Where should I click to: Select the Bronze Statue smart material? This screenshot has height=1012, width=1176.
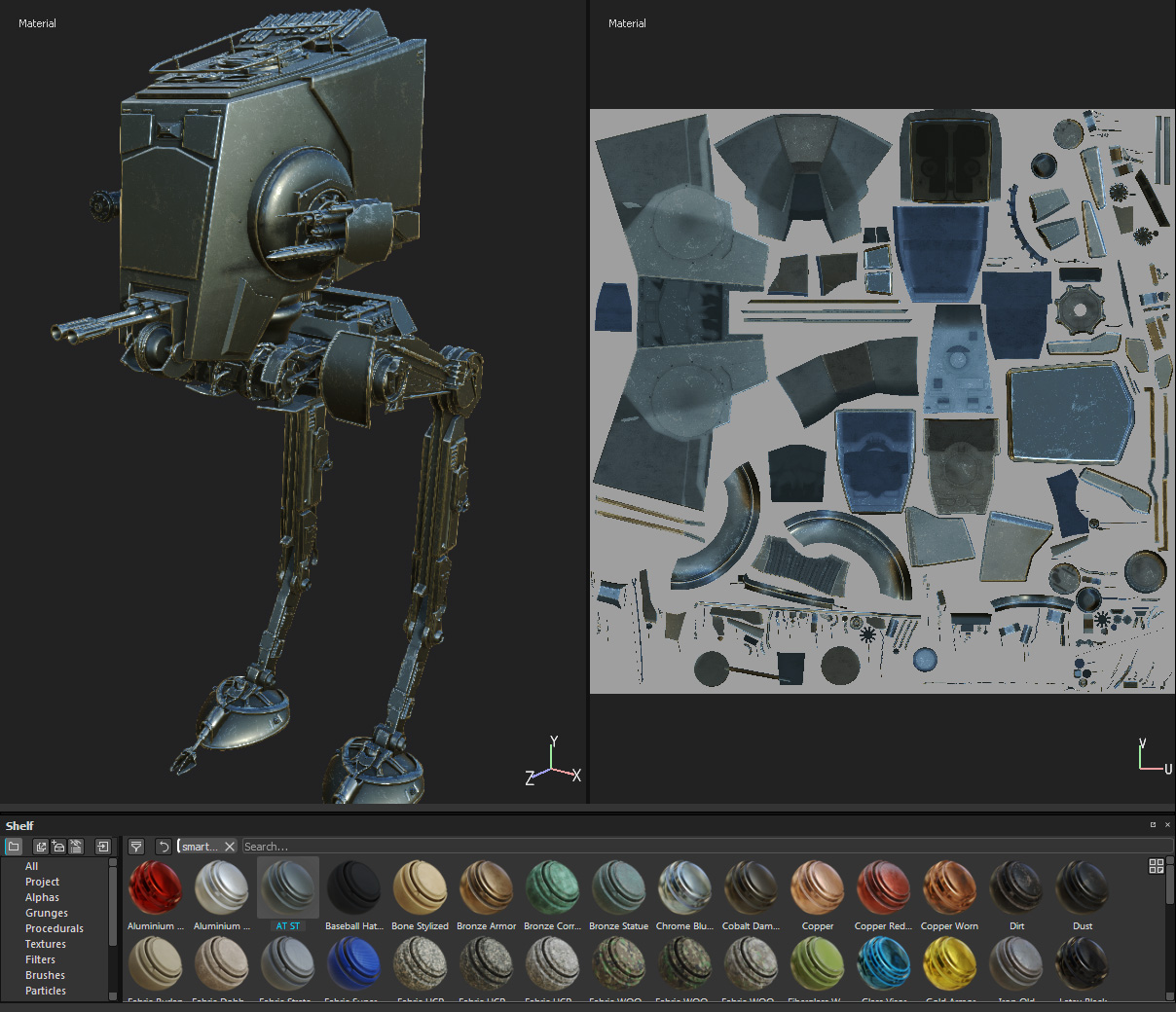[618, 895]
